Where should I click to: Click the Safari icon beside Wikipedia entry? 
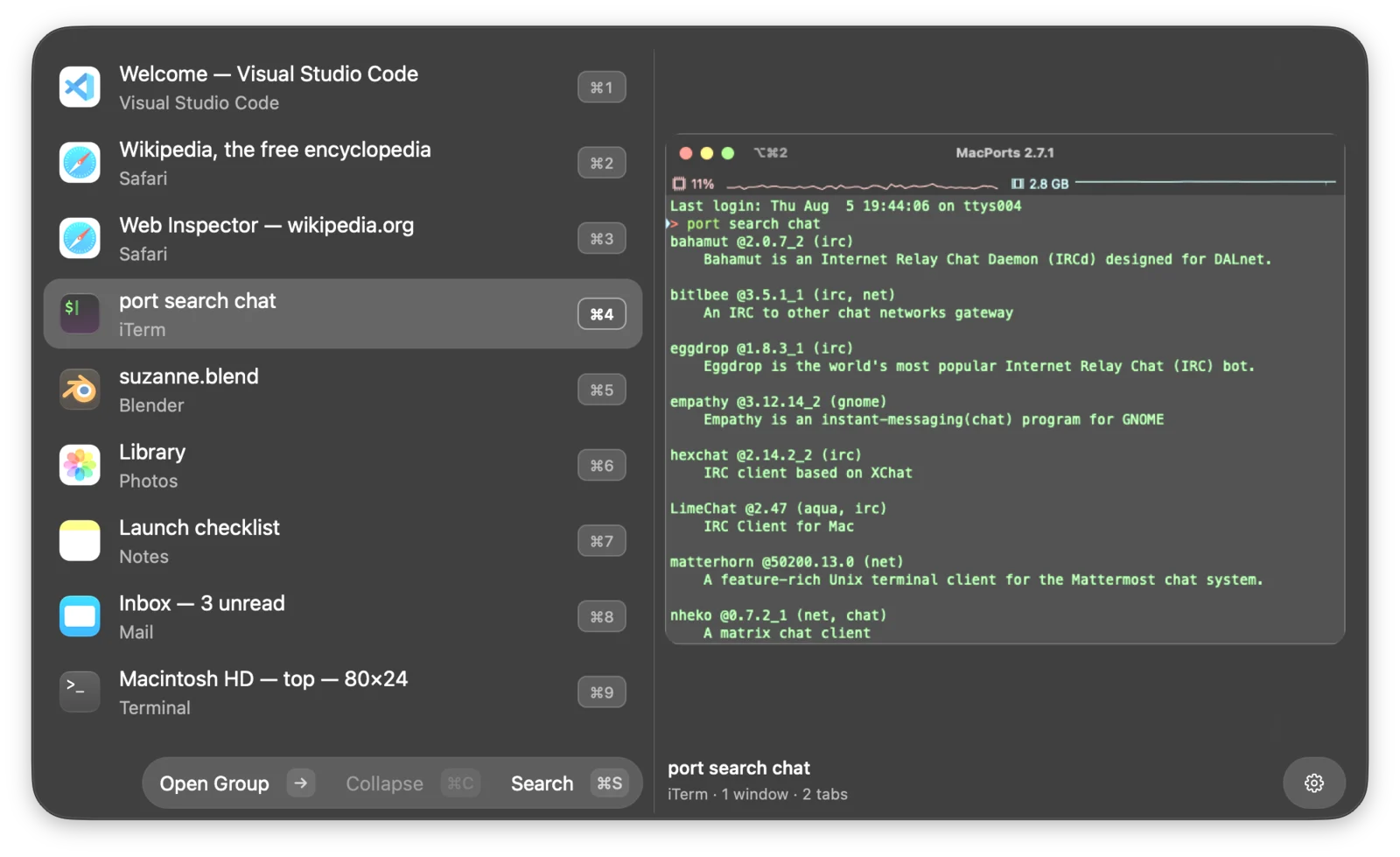[x=80, y=163]
